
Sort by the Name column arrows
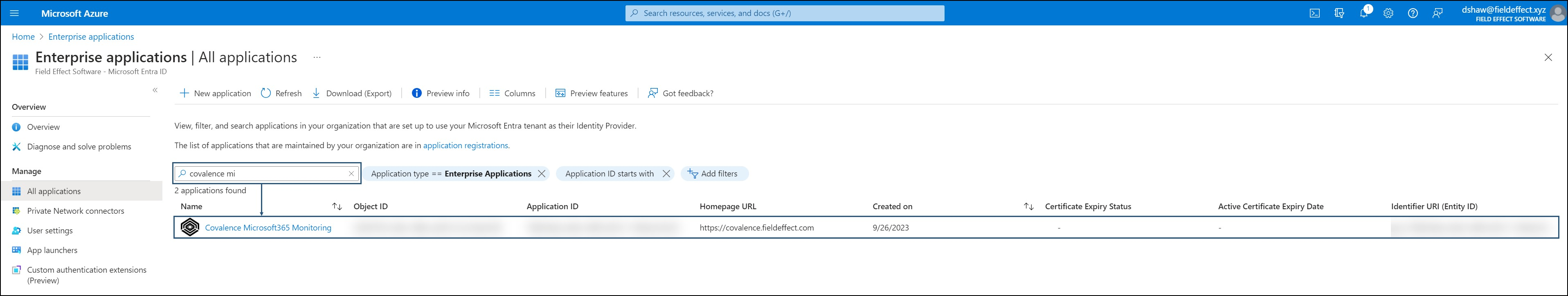pos(337,206)
